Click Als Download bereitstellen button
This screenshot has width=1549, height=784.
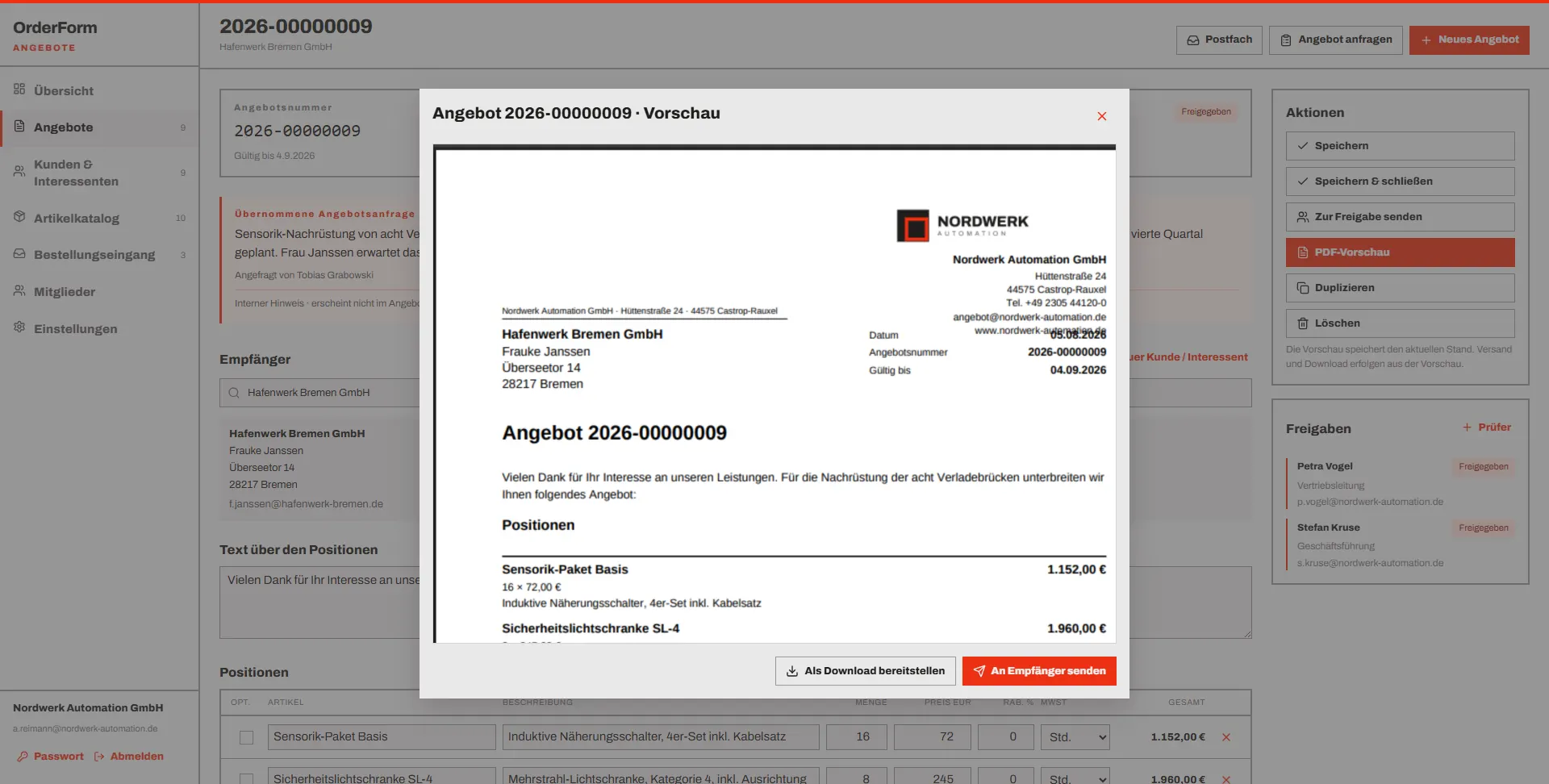(865, 671)
